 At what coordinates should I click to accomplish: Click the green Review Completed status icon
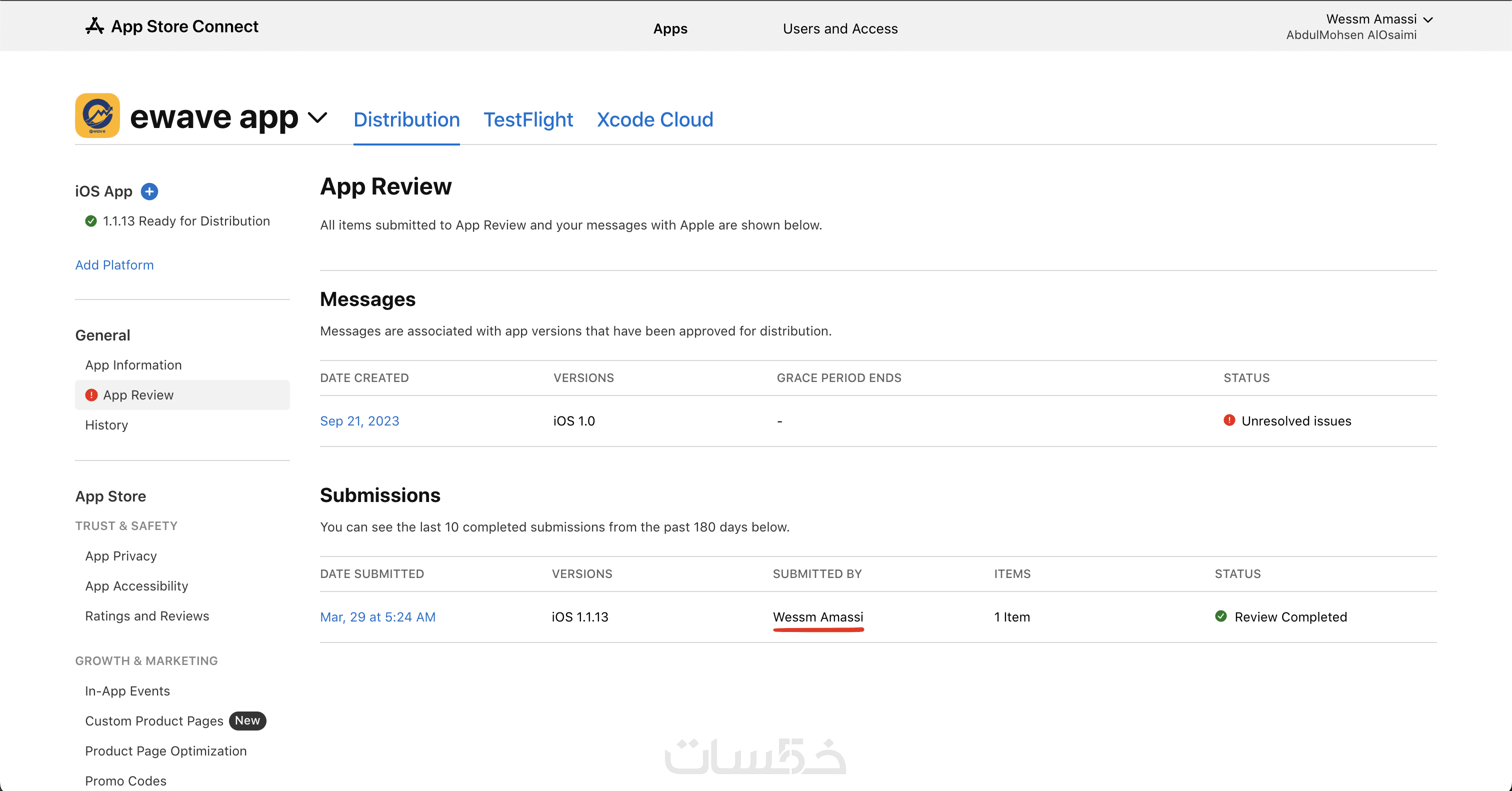click(x=1221, y=616)
